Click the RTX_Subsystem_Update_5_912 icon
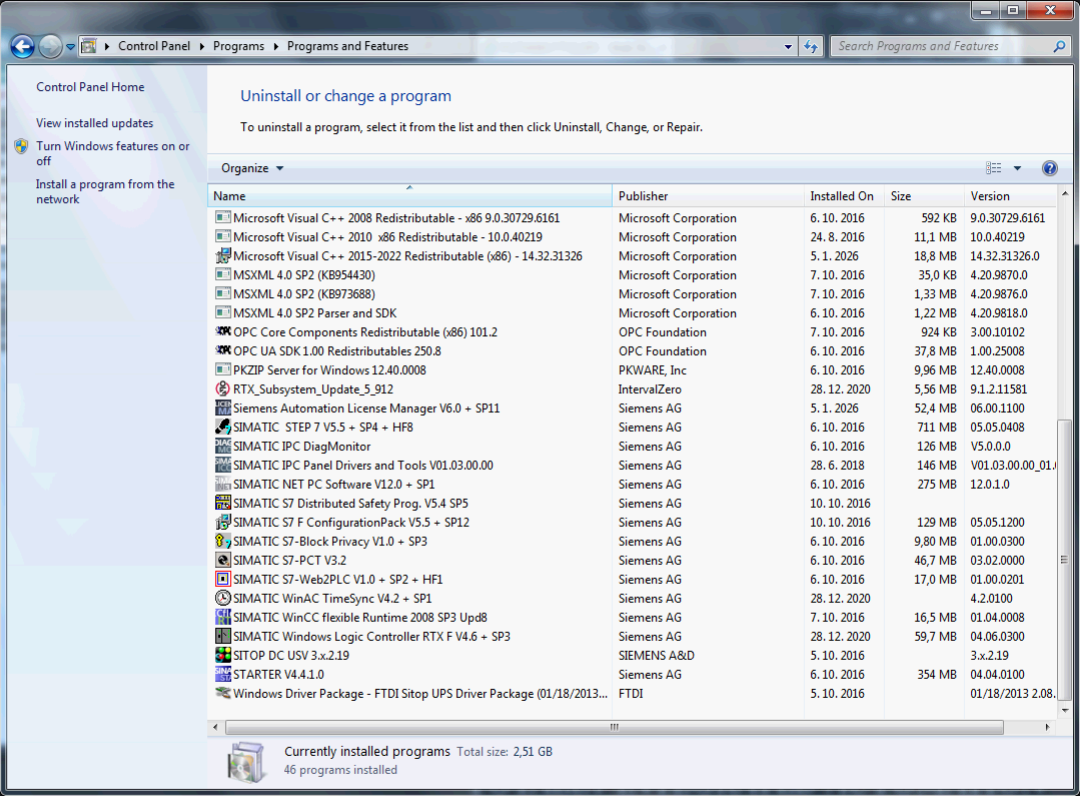This screenshot has width=1080, height=796. (224, 389)
